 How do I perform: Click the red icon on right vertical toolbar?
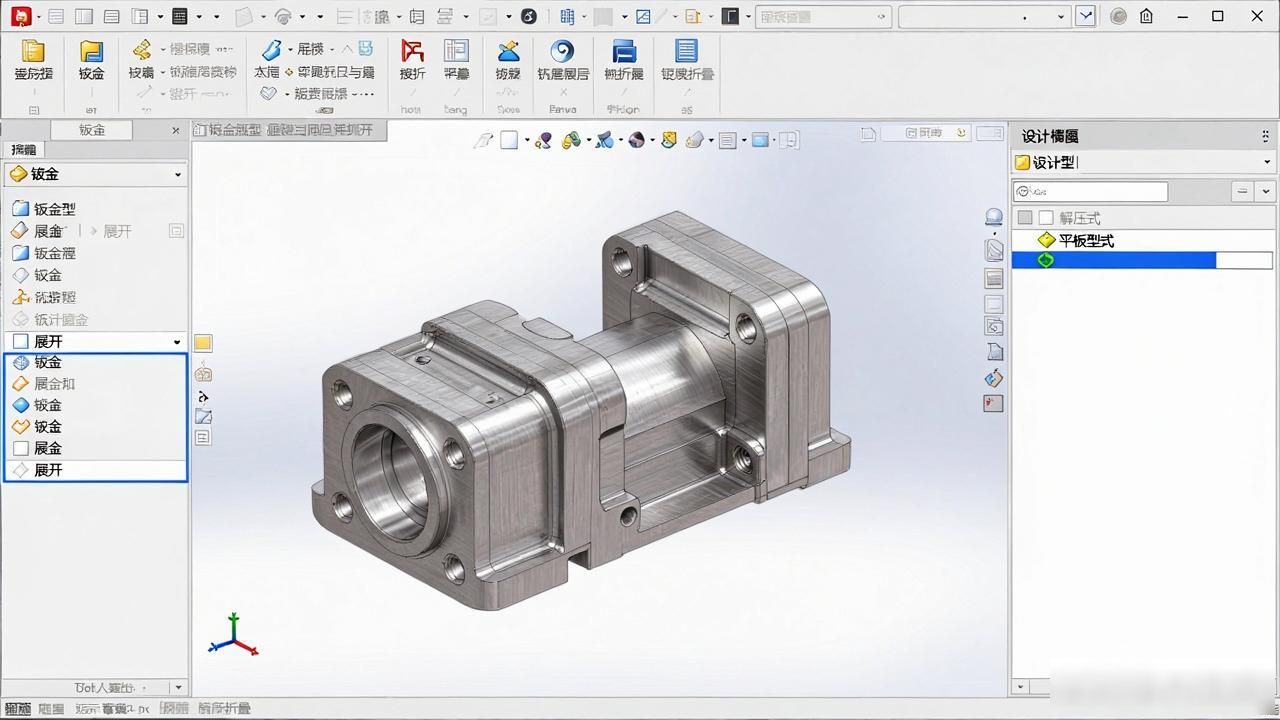click(x=993, y=403)
